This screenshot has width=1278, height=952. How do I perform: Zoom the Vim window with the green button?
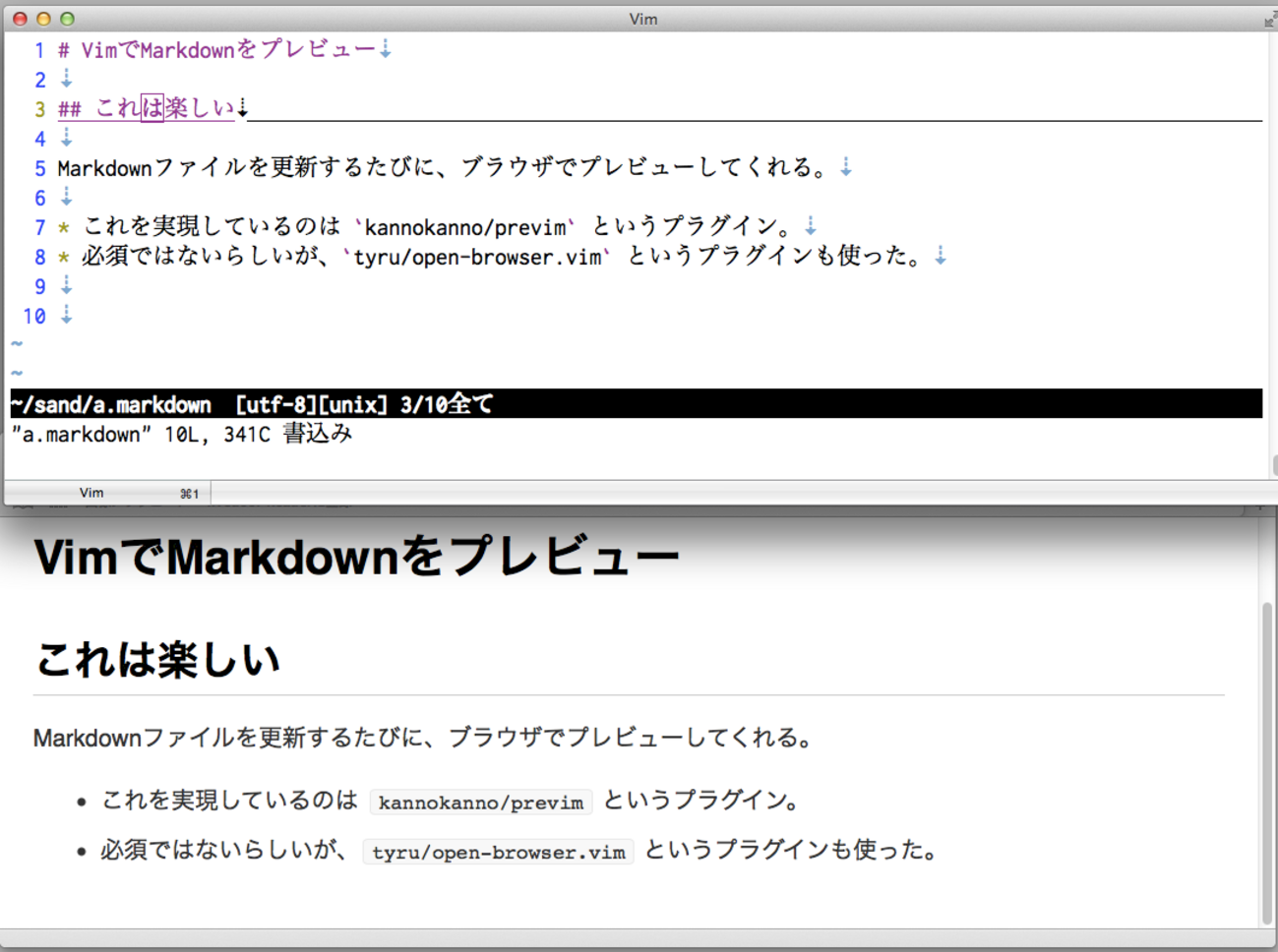tap(67, 19)
